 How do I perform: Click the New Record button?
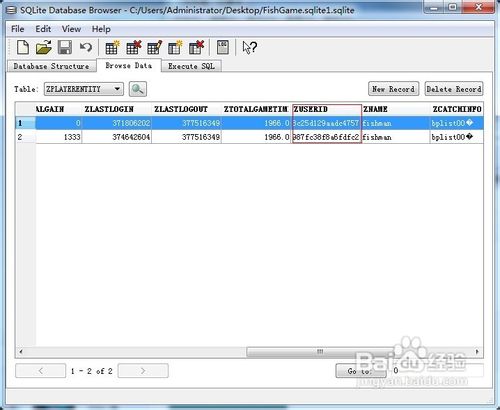[393, 89]
